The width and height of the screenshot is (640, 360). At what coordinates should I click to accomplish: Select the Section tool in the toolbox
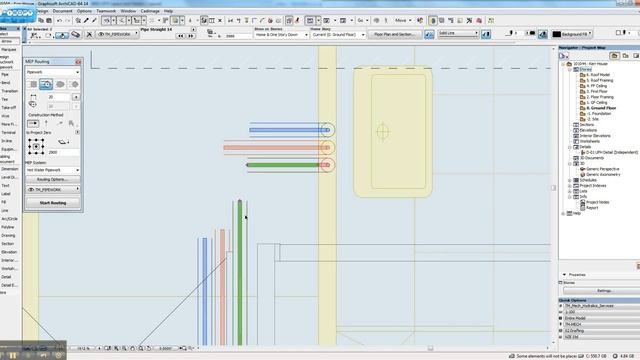(7, 244)
